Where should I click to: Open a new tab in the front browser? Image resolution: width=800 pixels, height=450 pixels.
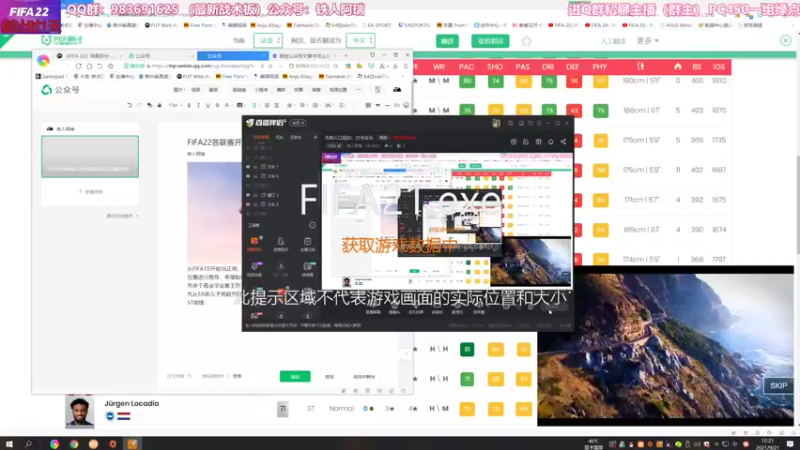pyautogui.click(x=346, y=56)
